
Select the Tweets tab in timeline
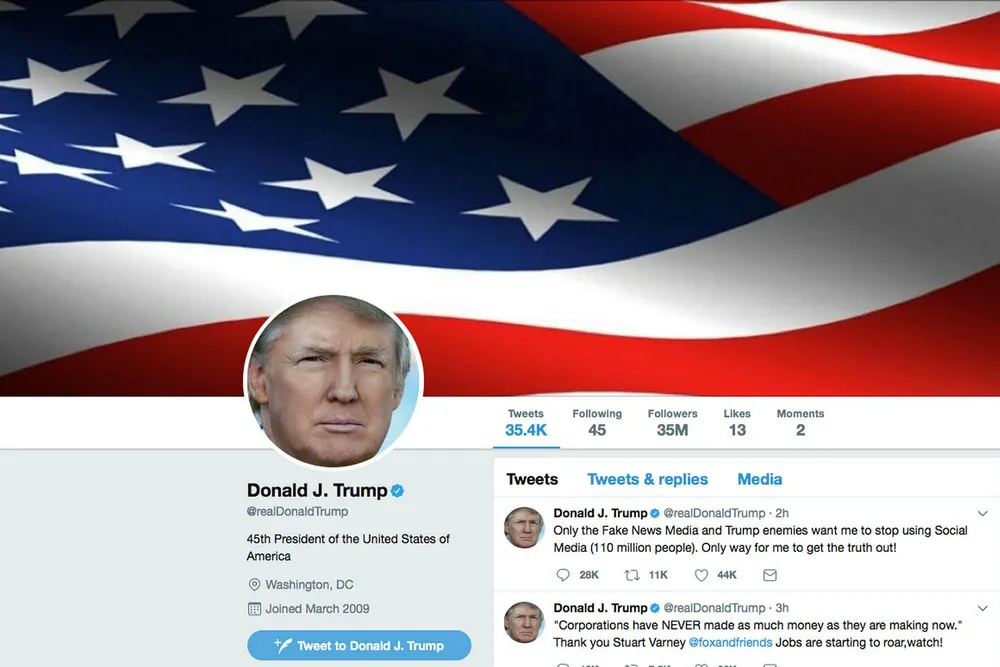532,479
